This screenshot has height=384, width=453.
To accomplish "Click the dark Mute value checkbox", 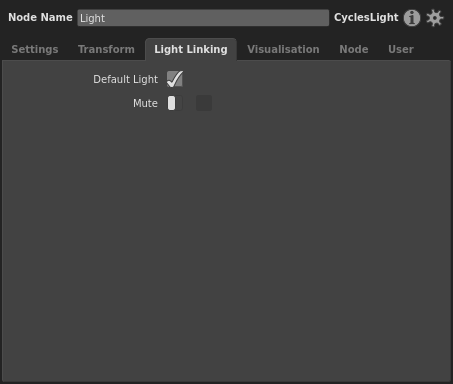I will 204,103.
